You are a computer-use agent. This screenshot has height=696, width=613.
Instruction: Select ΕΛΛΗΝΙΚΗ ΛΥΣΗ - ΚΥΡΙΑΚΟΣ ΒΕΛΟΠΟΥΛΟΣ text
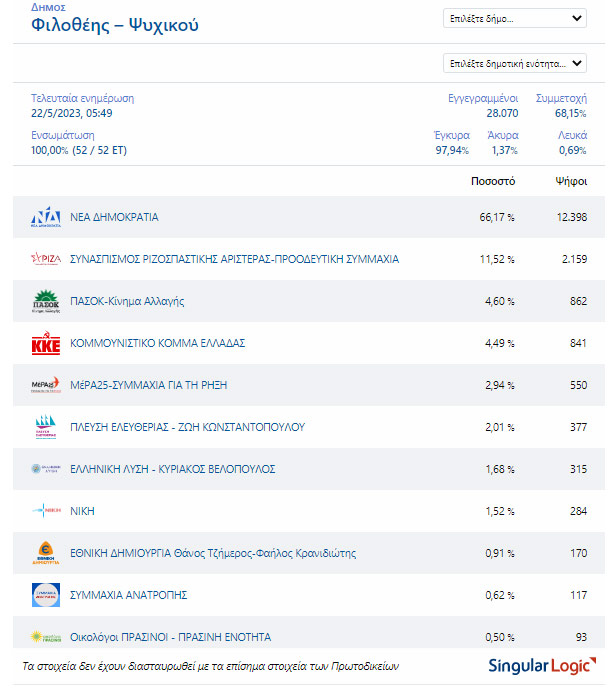[x=173, y=469]
